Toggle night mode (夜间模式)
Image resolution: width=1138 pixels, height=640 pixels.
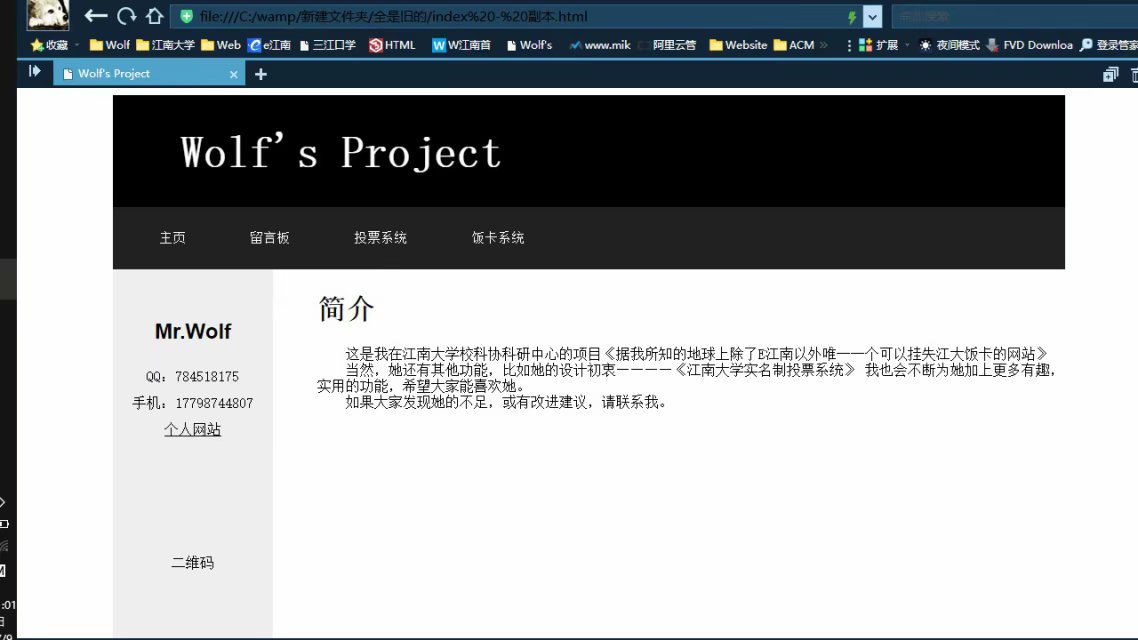point(950,45)
